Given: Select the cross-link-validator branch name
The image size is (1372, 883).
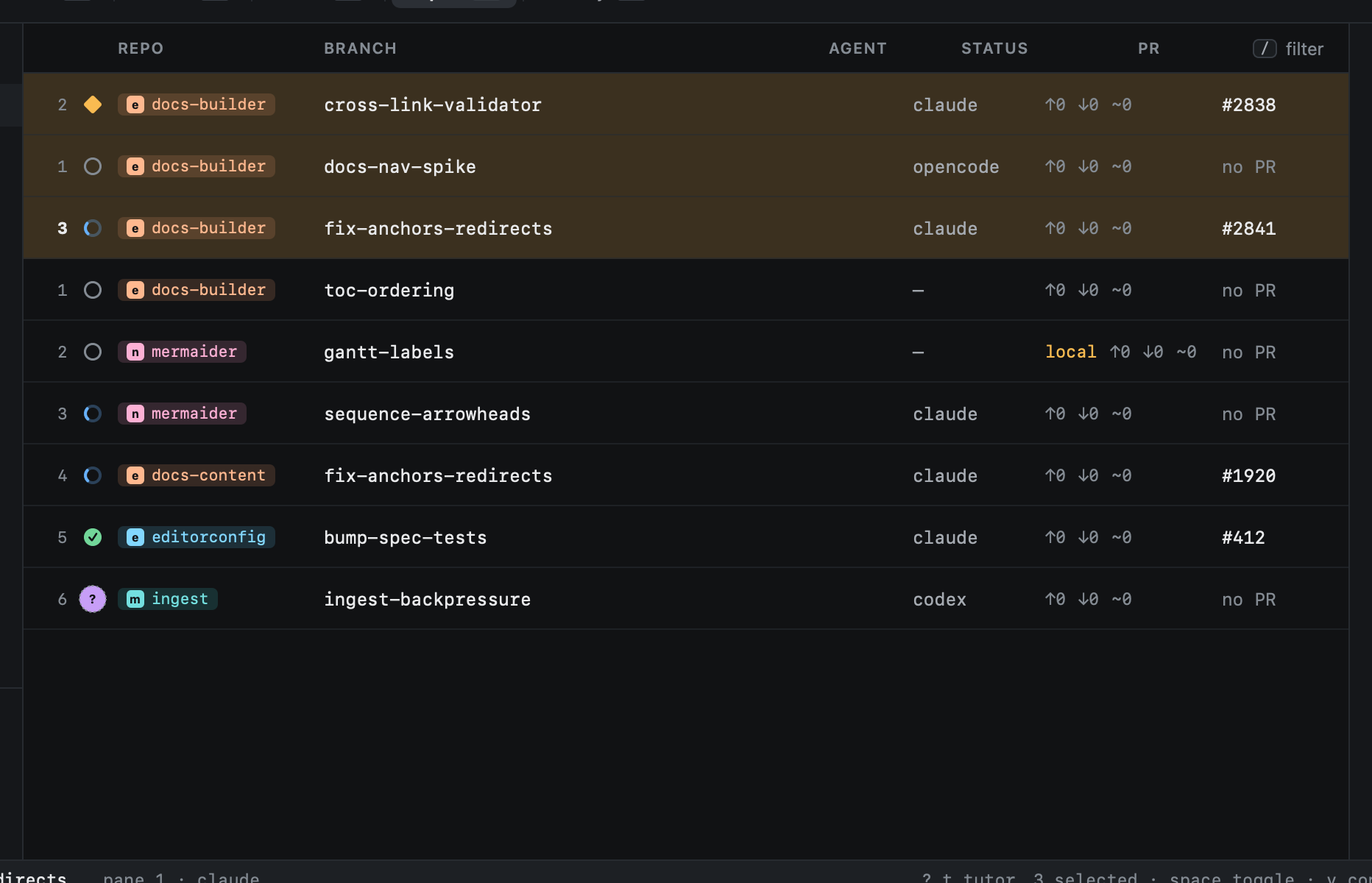Looking at the screenshot, I should click(433, 104).
